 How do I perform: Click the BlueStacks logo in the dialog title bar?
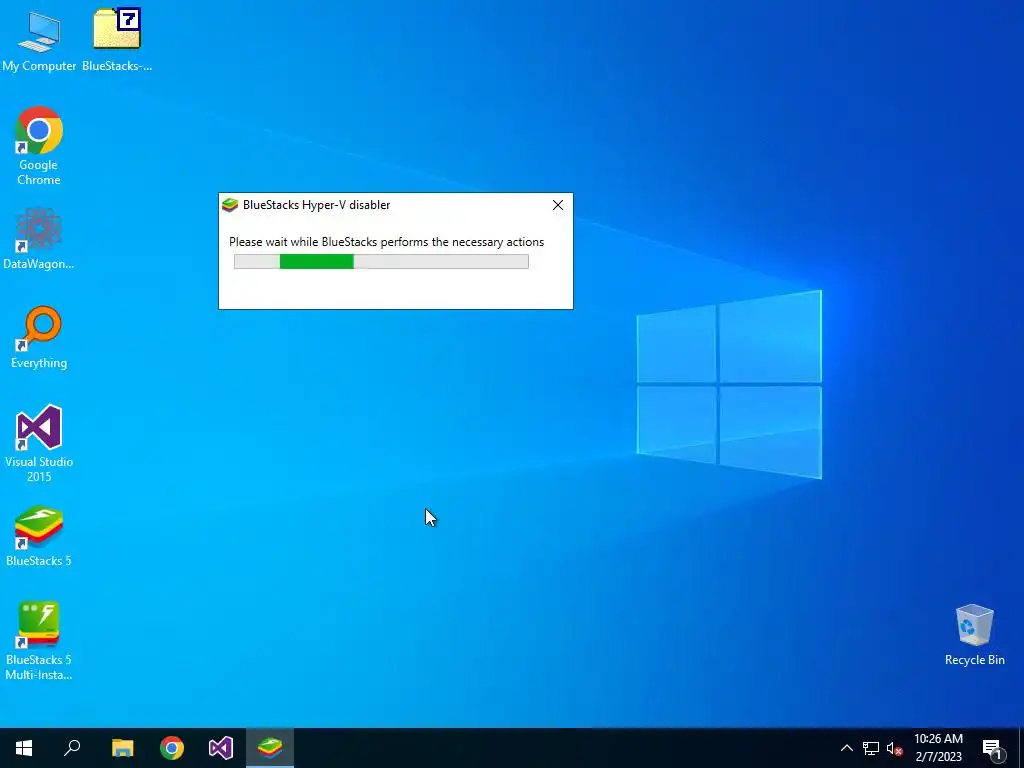pos(230,205)
